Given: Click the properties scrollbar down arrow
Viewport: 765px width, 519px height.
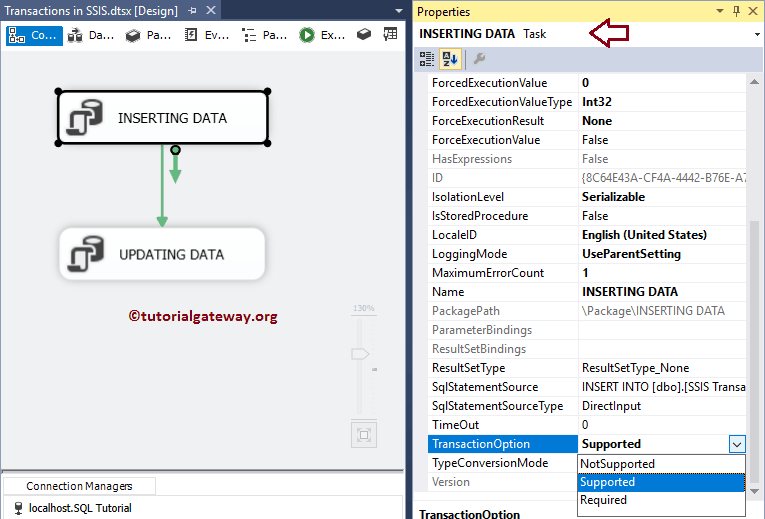Looking at the screenshot, I should point(754,491).
